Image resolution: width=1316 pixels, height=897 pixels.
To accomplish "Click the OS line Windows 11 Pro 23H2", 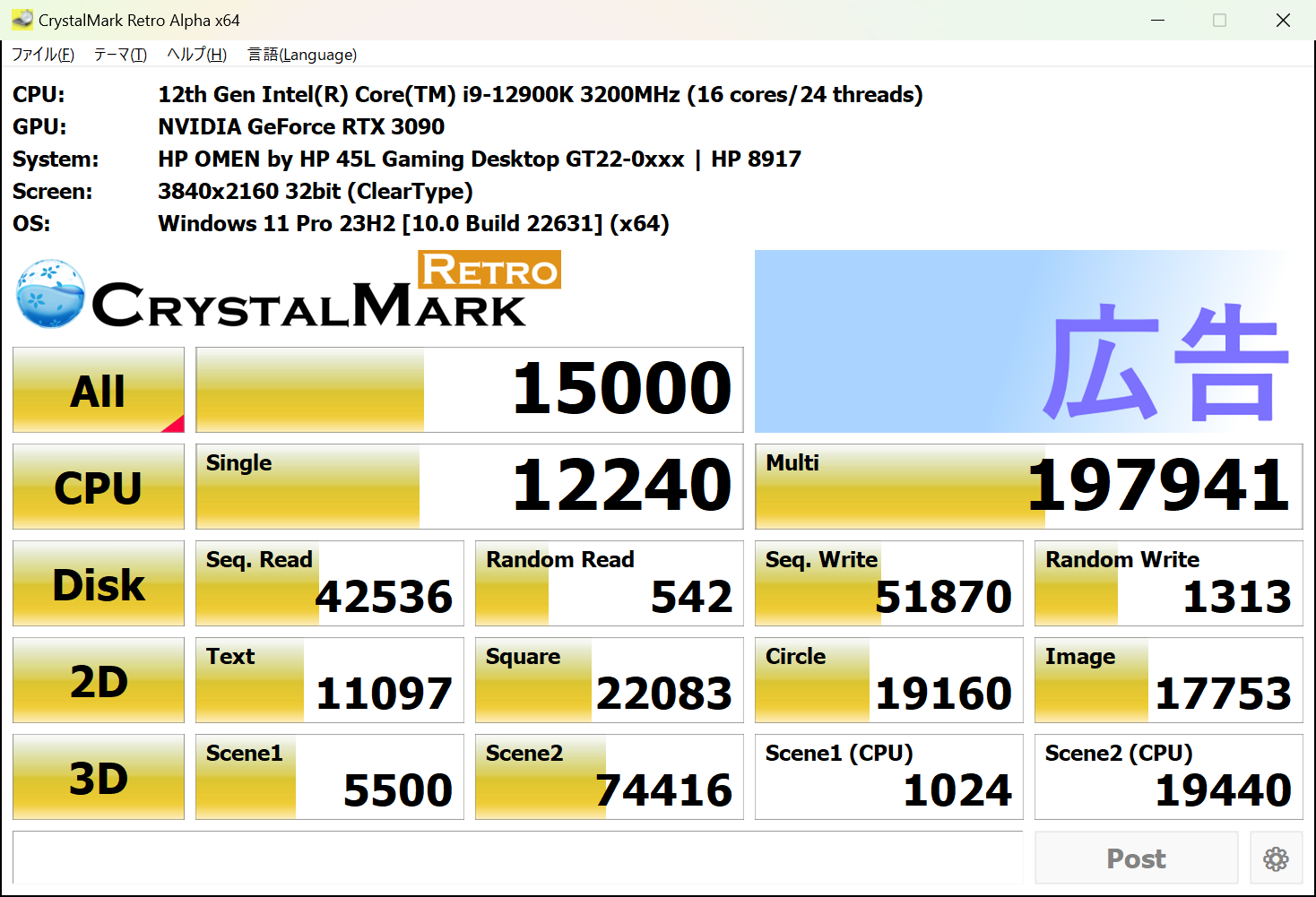I will click(x=413, y=223).
